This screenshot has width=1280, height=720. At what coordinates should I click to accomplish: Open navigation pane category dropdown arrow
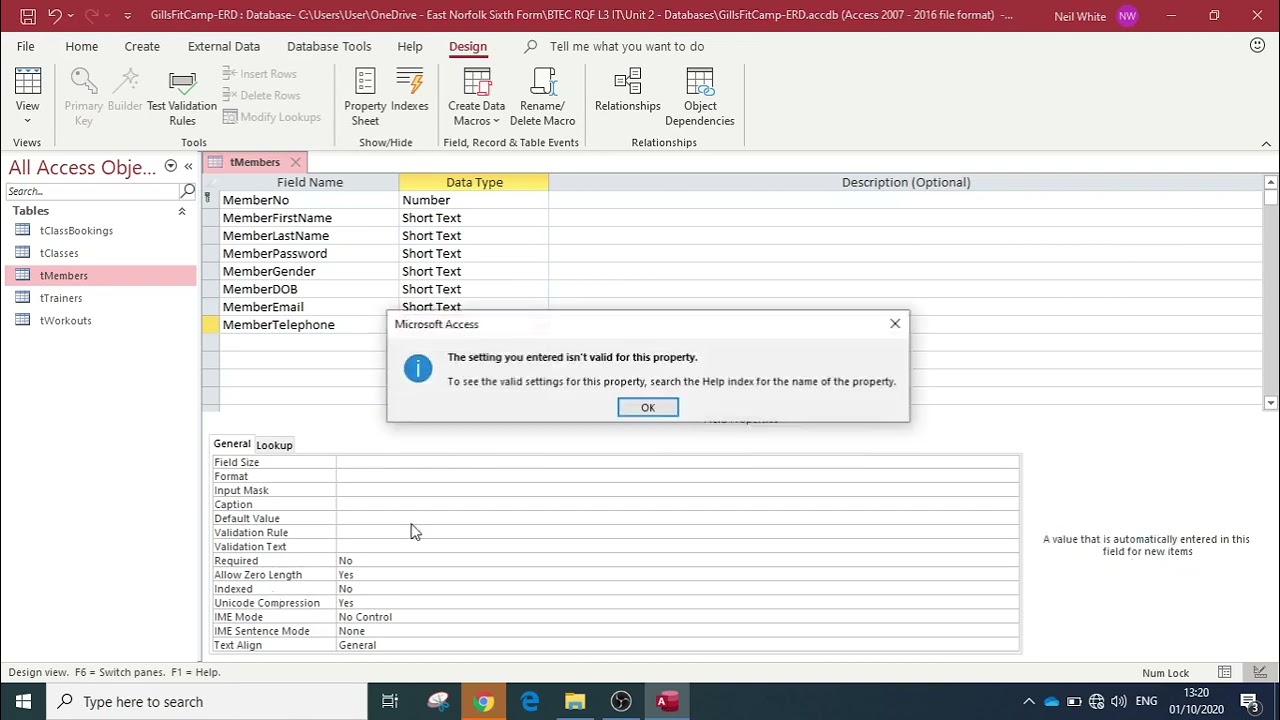click(x=170, y=166)
